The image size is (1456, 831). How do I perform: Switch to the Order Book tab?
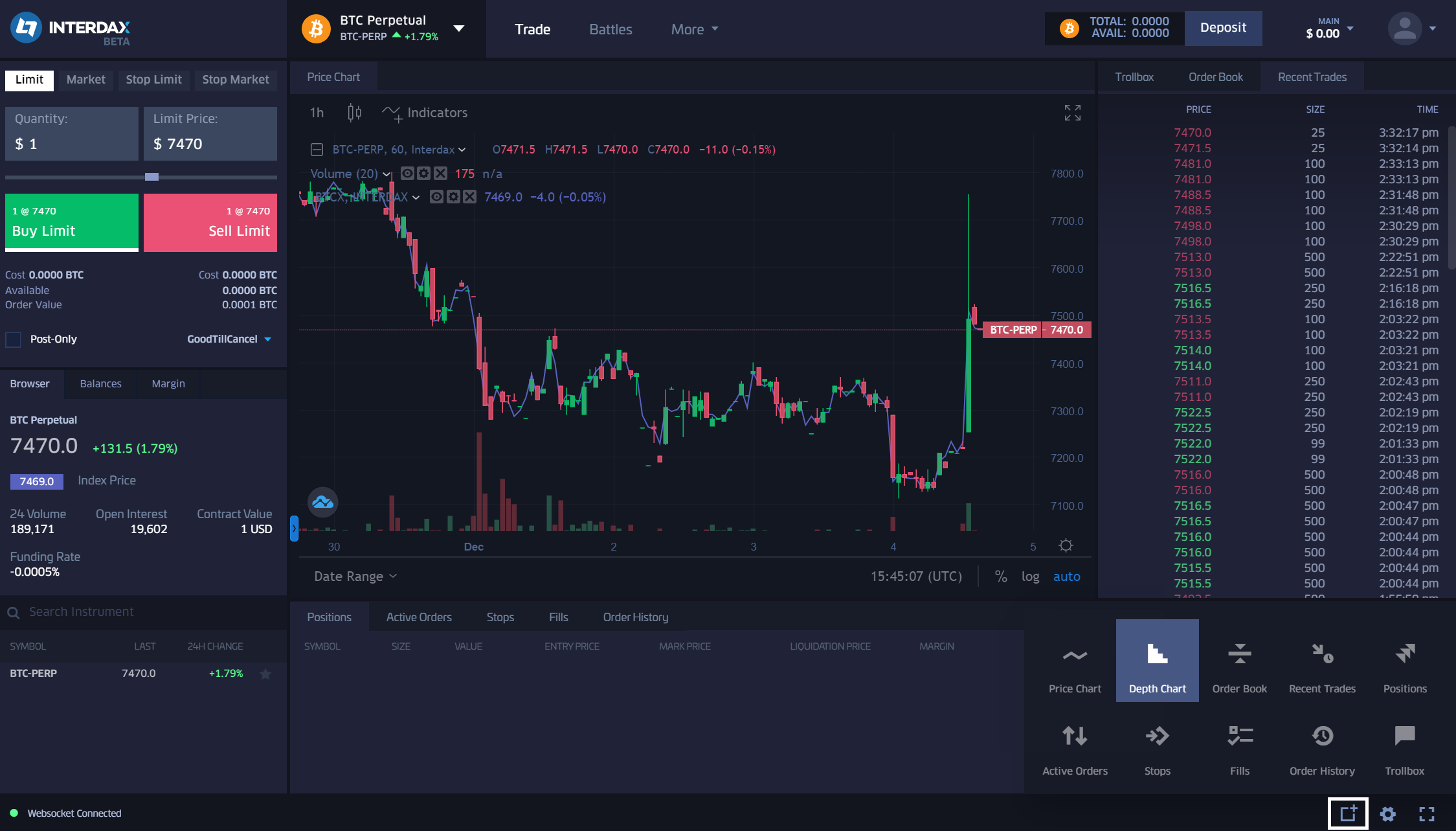1215,77
